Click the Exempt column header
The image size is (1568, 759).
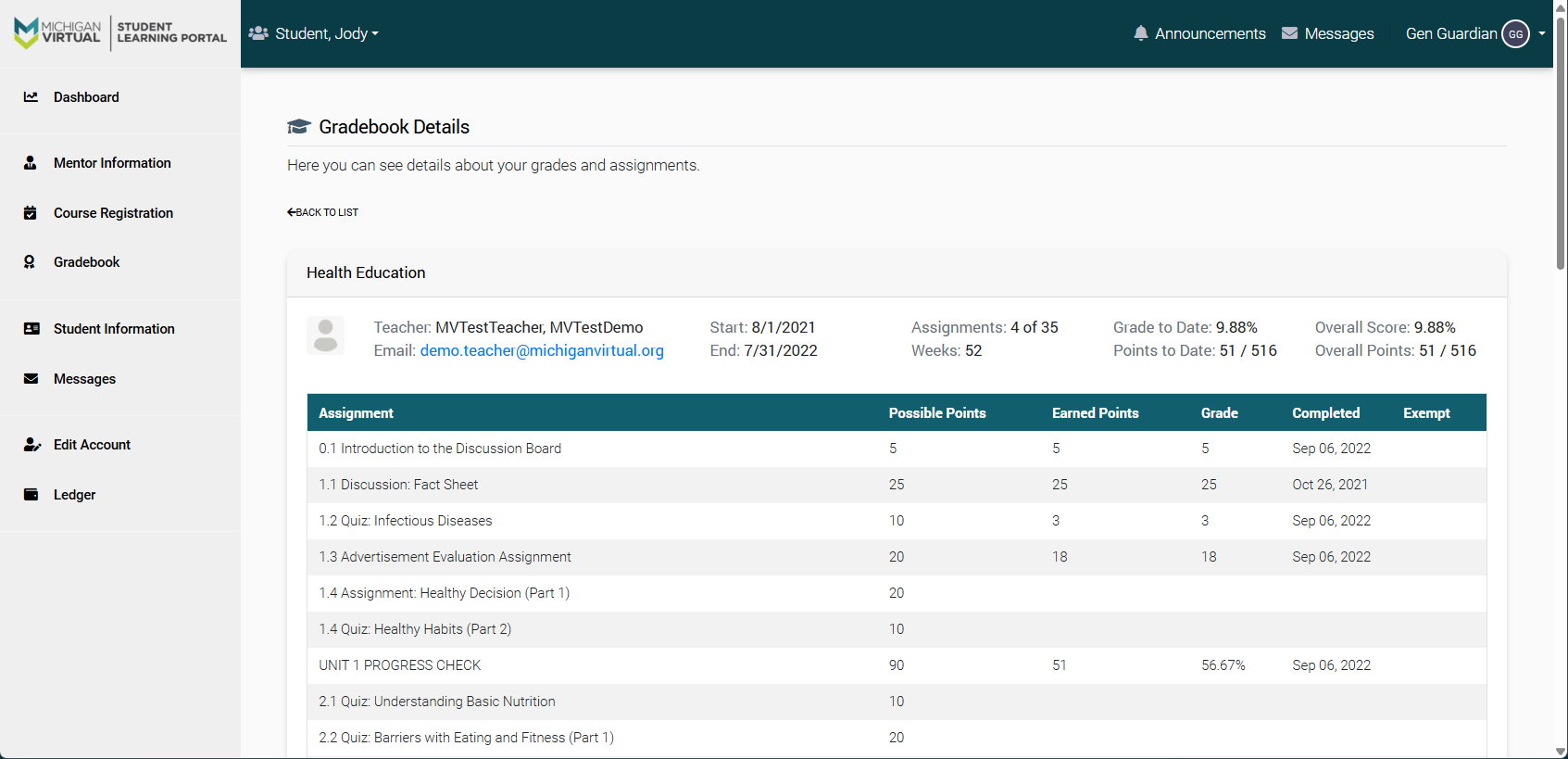point(1426,413)
